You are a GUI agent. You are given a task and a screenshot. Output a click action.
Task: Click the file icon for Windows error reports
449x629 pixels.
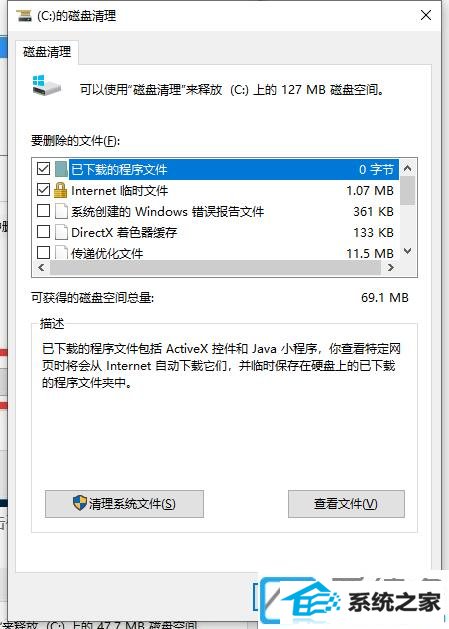click(x=61, y=211)
